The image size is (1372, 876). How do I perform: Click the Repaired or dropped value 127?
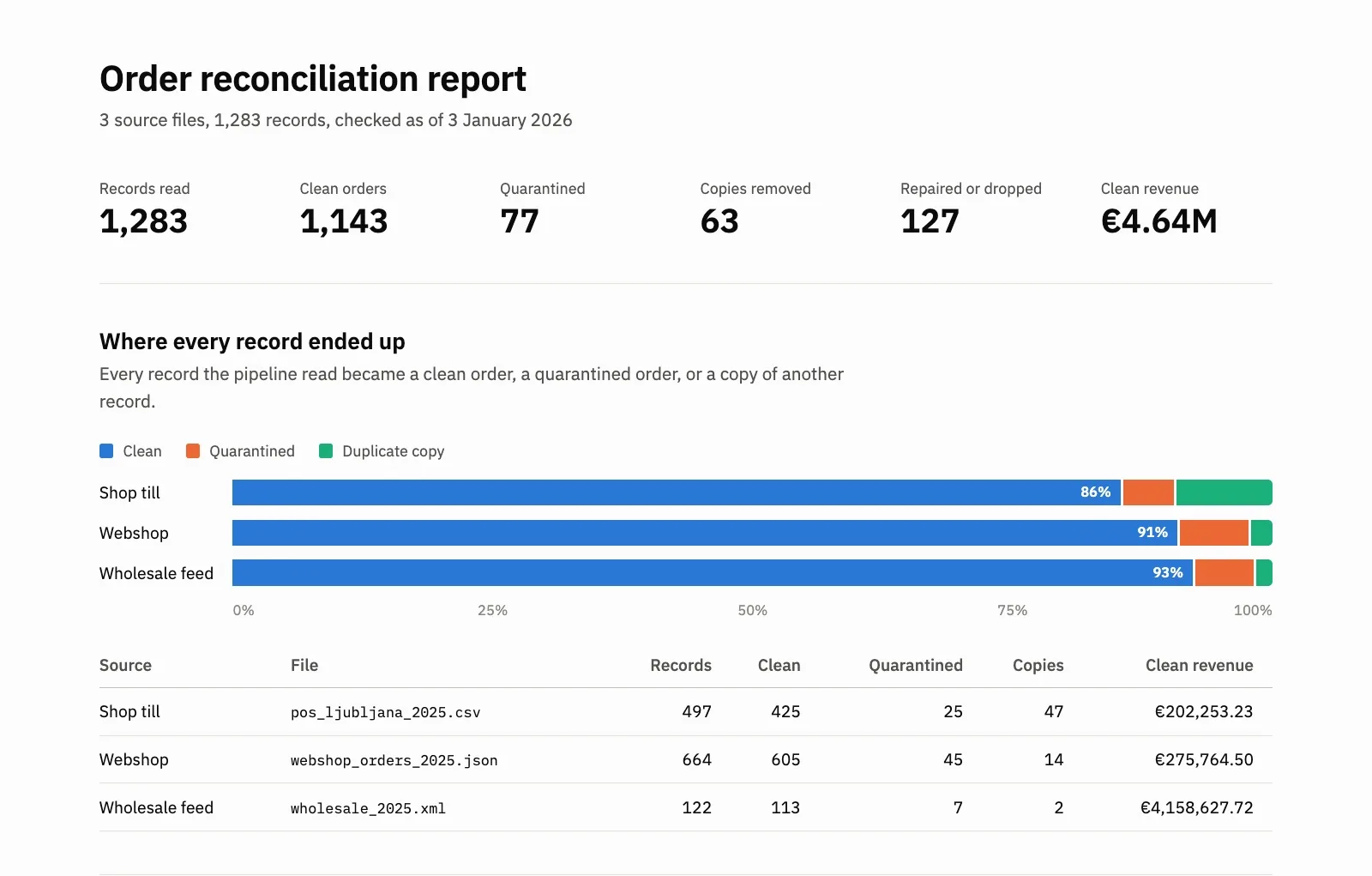tap(930, 221)
